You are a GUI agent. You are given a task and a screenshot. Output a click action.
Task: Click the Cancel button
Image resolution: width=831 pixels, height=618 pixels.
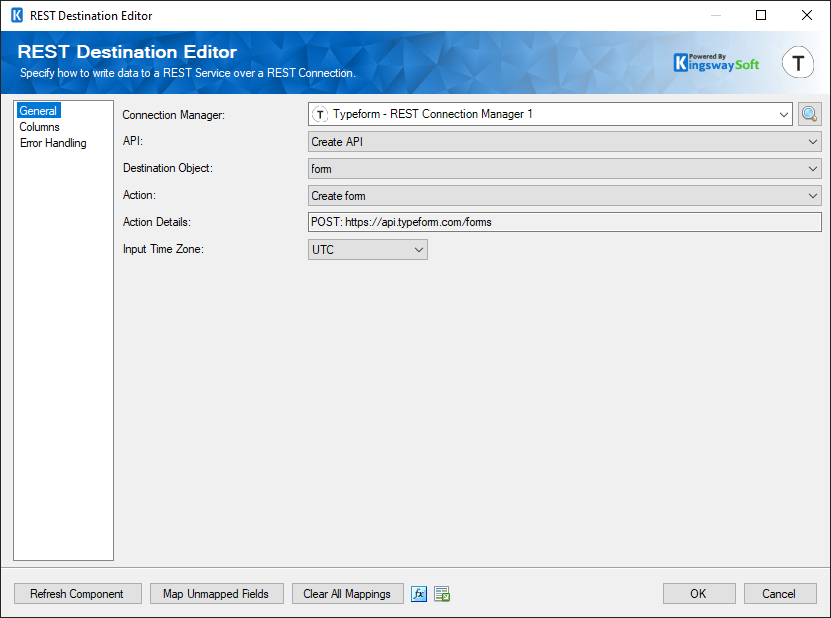779,594
